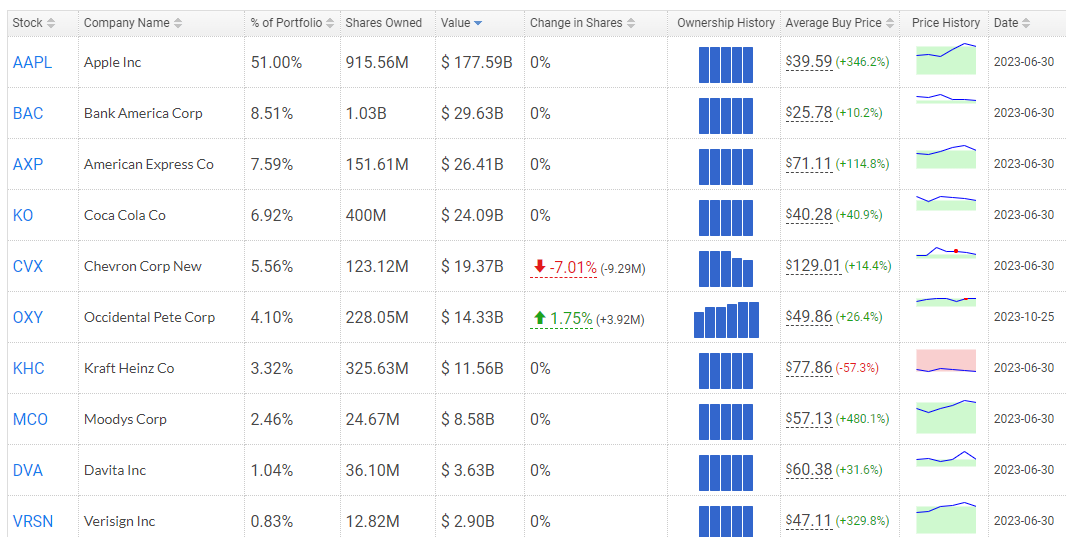This screenshot has width=1066, height=537.
Task: Open the AXP stock link
Action: pyautogui.click(x=28, y=164)
